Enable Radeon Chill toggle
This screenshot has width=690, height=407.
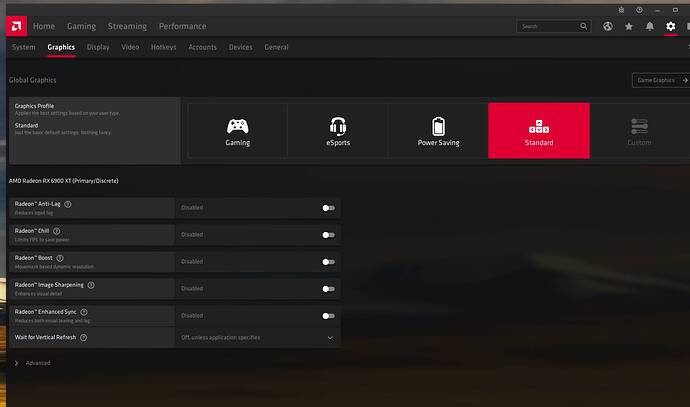[328, 235]
